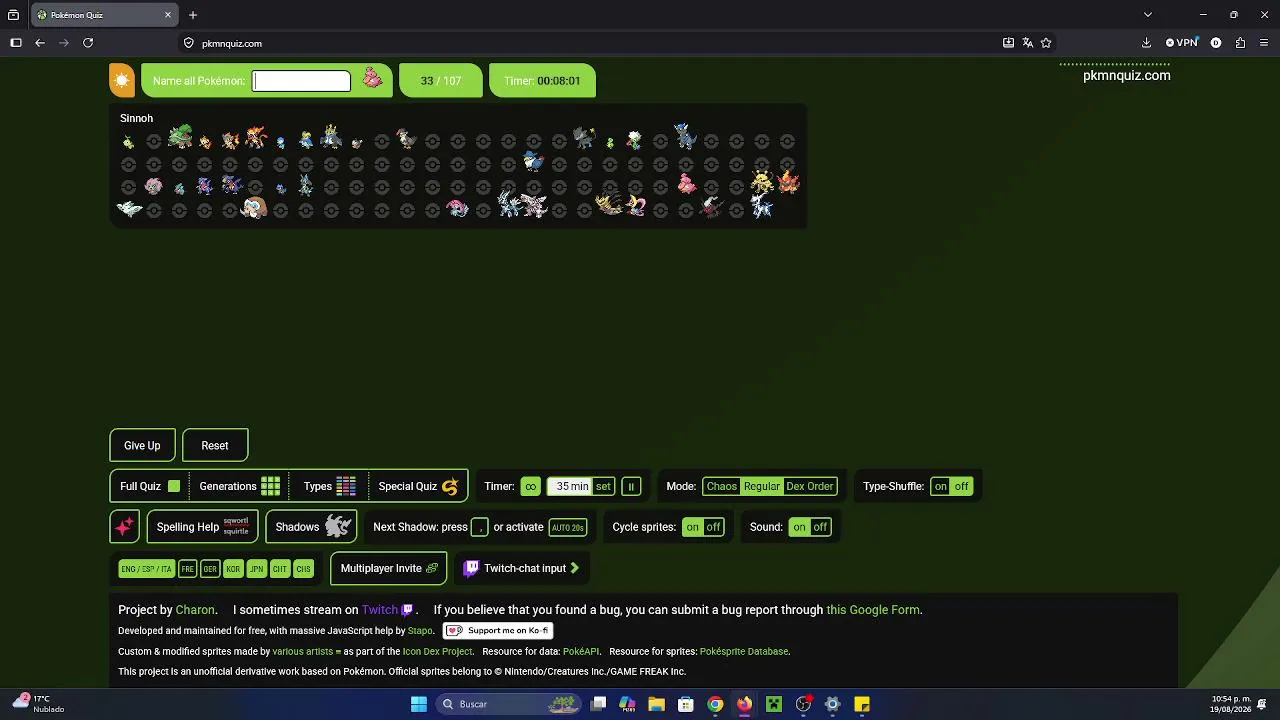Select ENG / ESP / ITA language
The width and height of the screenshot is (1280, 720).
point(146,569)
